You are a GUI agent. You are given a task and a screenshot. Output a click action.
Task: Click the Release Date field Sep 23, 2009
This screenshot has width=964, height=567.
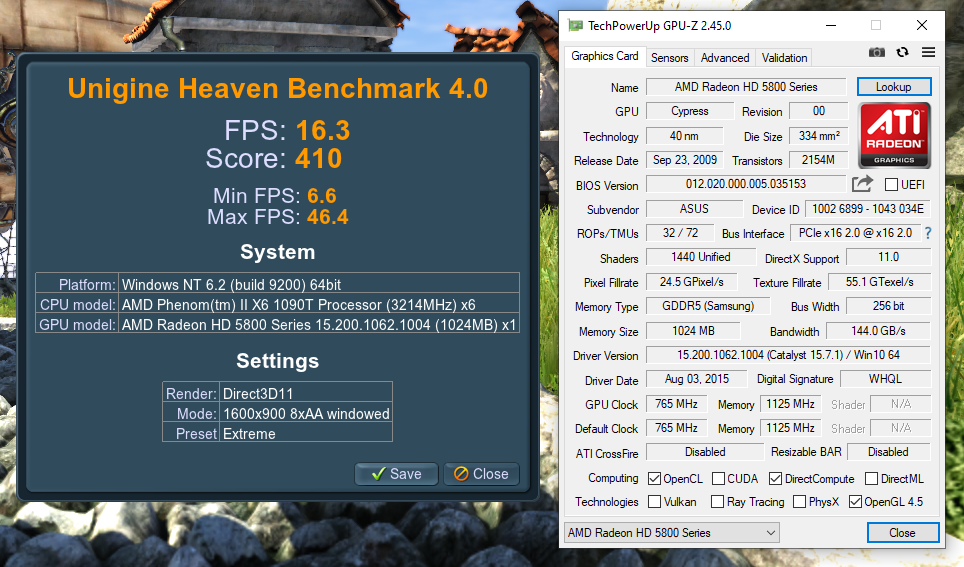[684, 160]
